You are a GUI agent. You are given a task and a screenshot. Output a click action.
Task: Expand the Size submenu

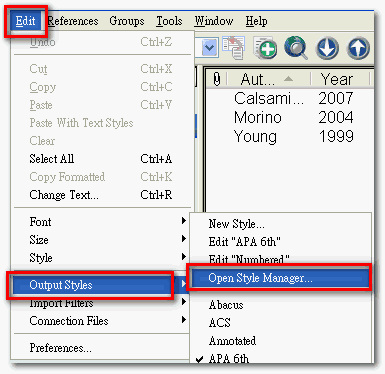point(101,240)
